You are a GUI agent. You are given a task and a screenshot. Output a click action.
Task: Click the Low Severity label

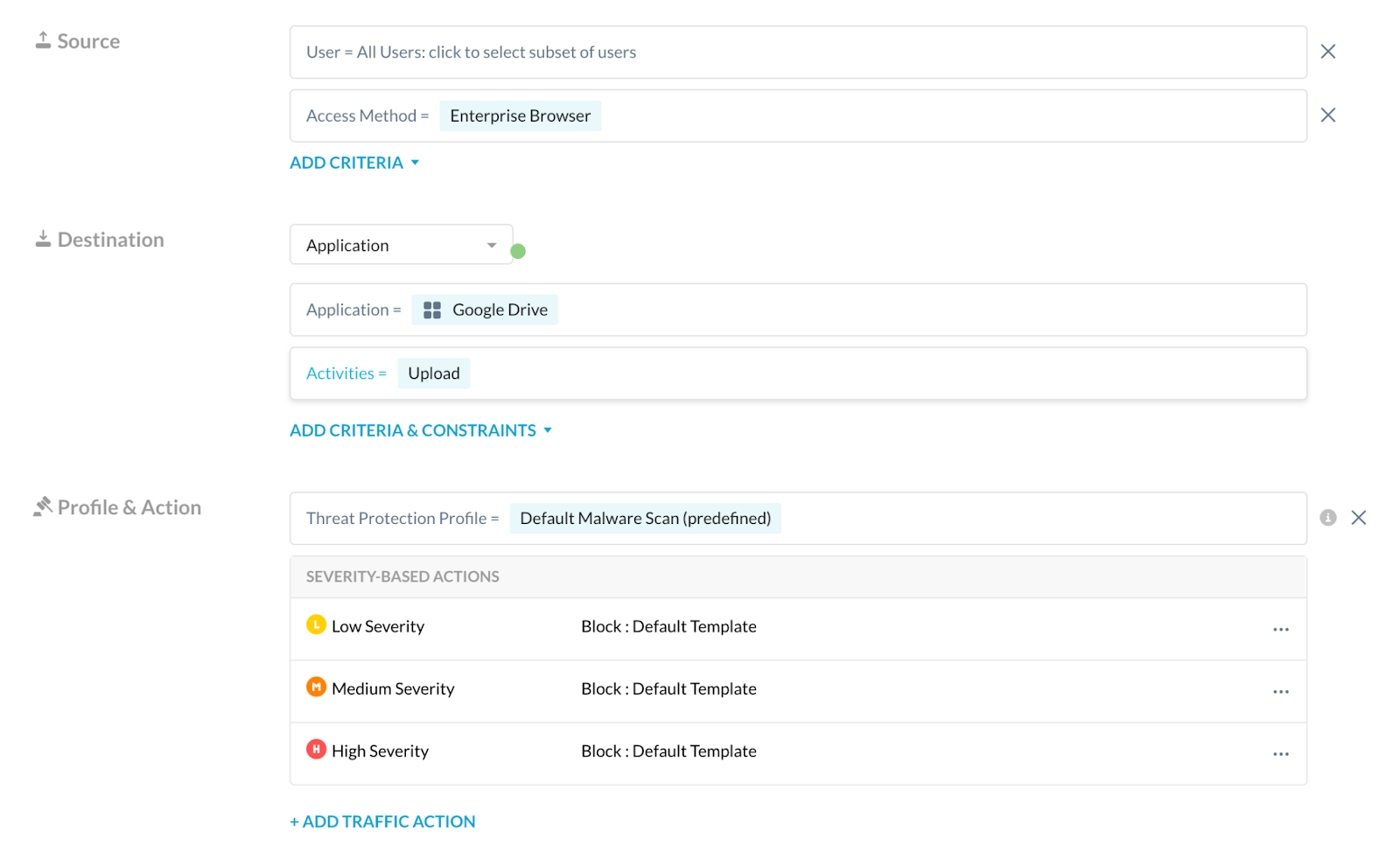[378, 626]
